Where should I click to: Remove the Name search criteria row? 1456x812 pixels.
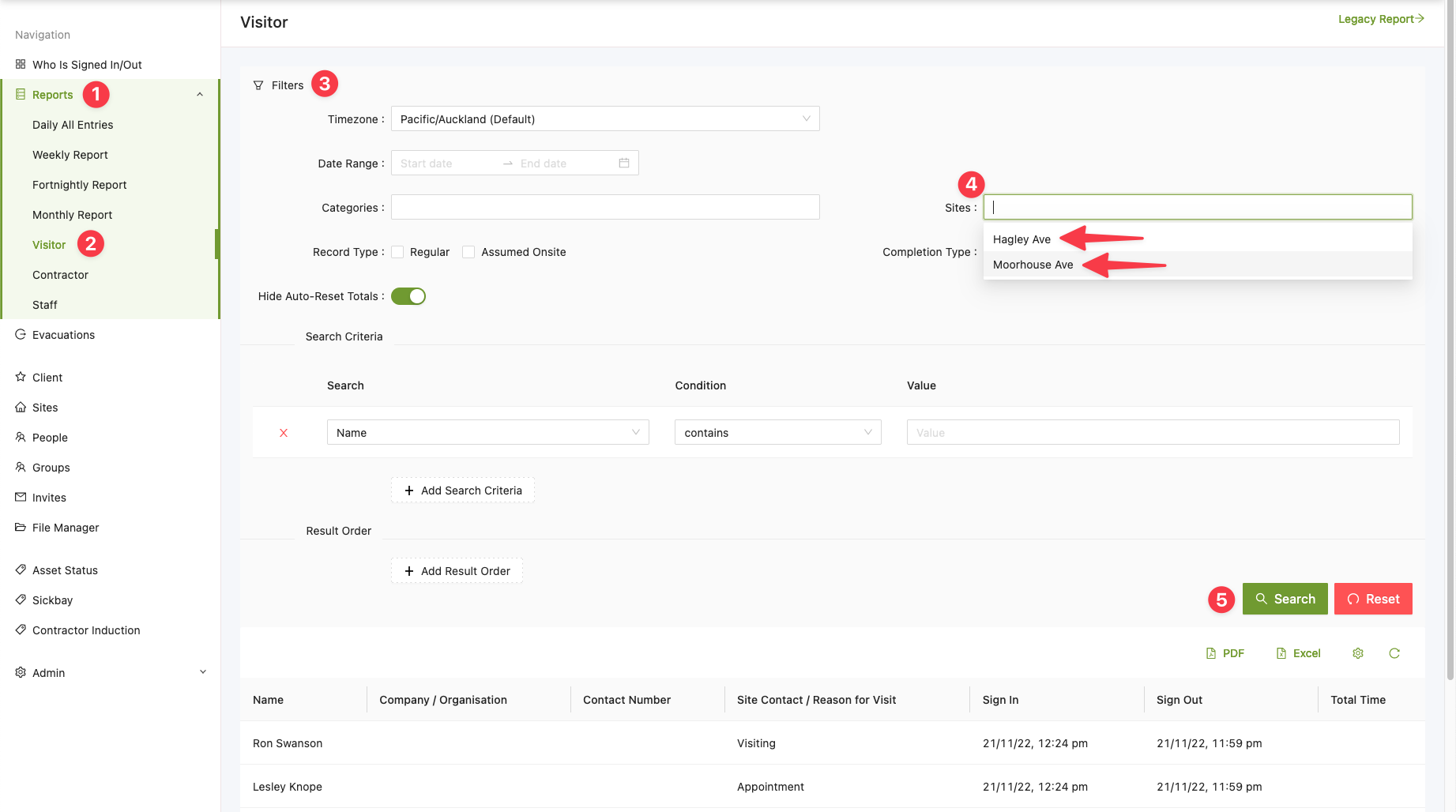tap(284, 433)
